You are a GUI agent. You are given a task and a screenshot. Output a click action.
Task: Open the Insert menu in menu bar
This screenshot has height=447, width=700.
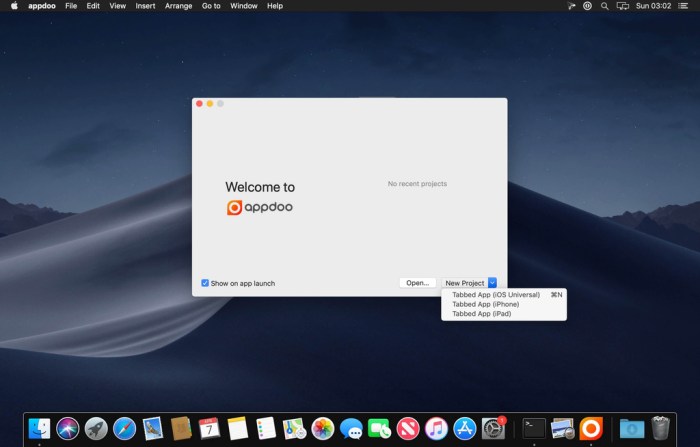click(145, 6)
